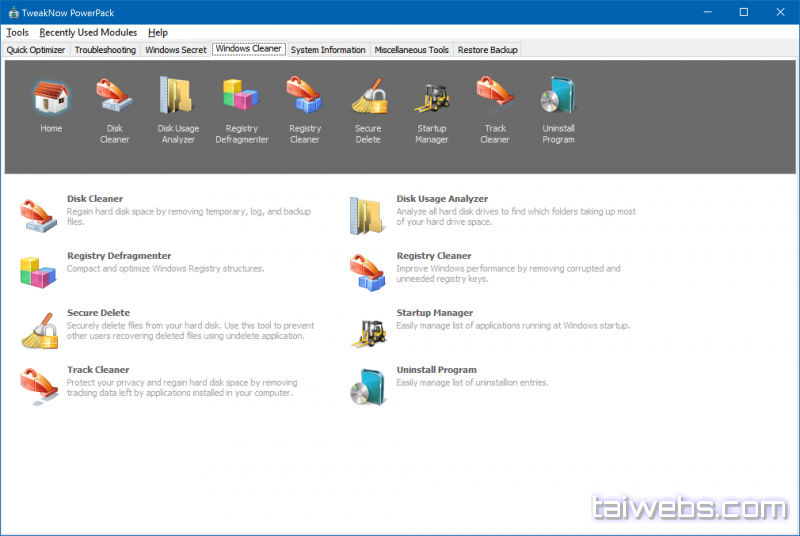Click the Uninstall Program toolbar icon
800x536 pixels.
pos(558,99)
